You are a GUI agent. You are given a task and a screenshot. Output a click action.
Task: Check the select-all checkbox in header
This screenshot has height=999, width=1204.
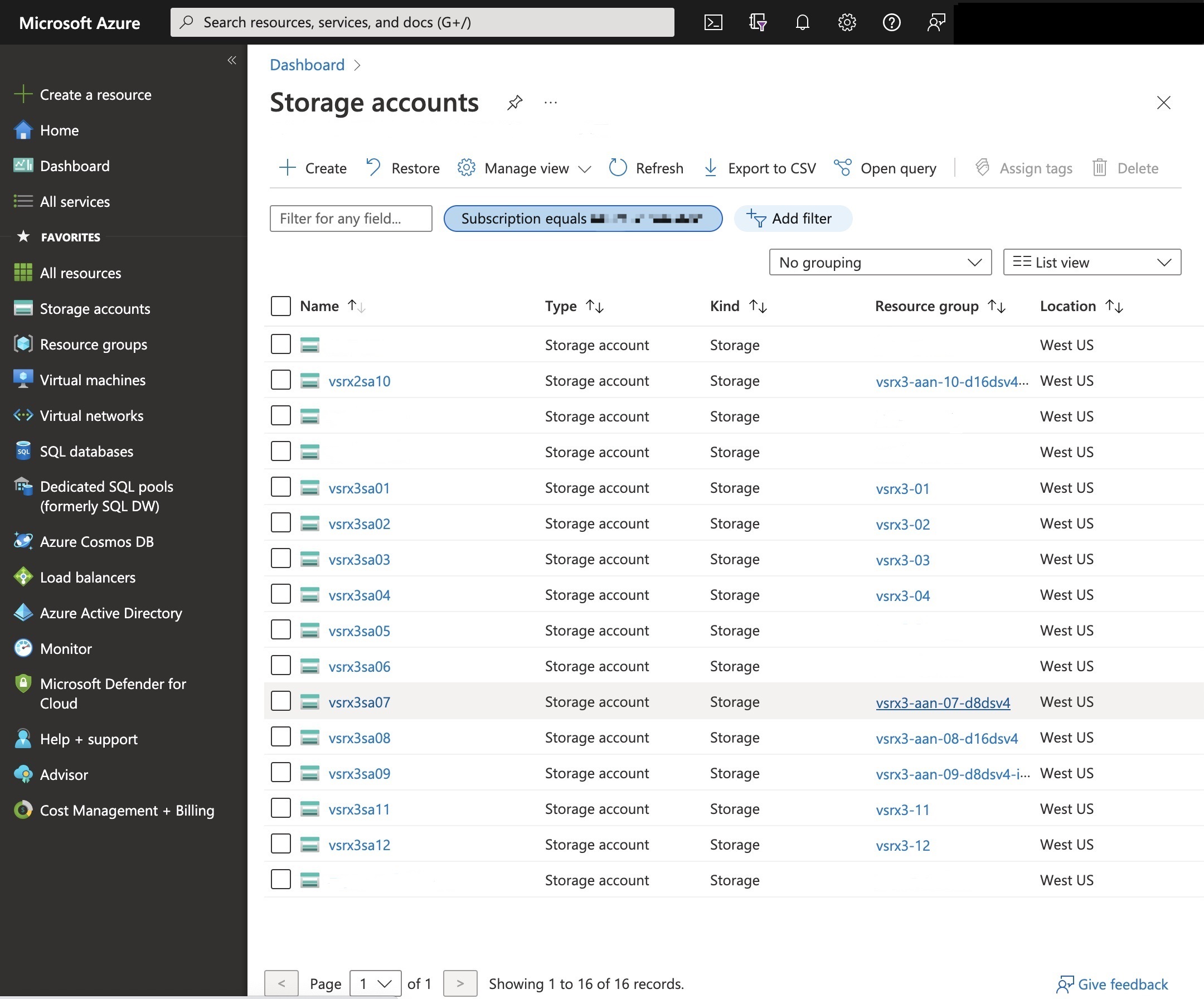click(x=280, y=306)
